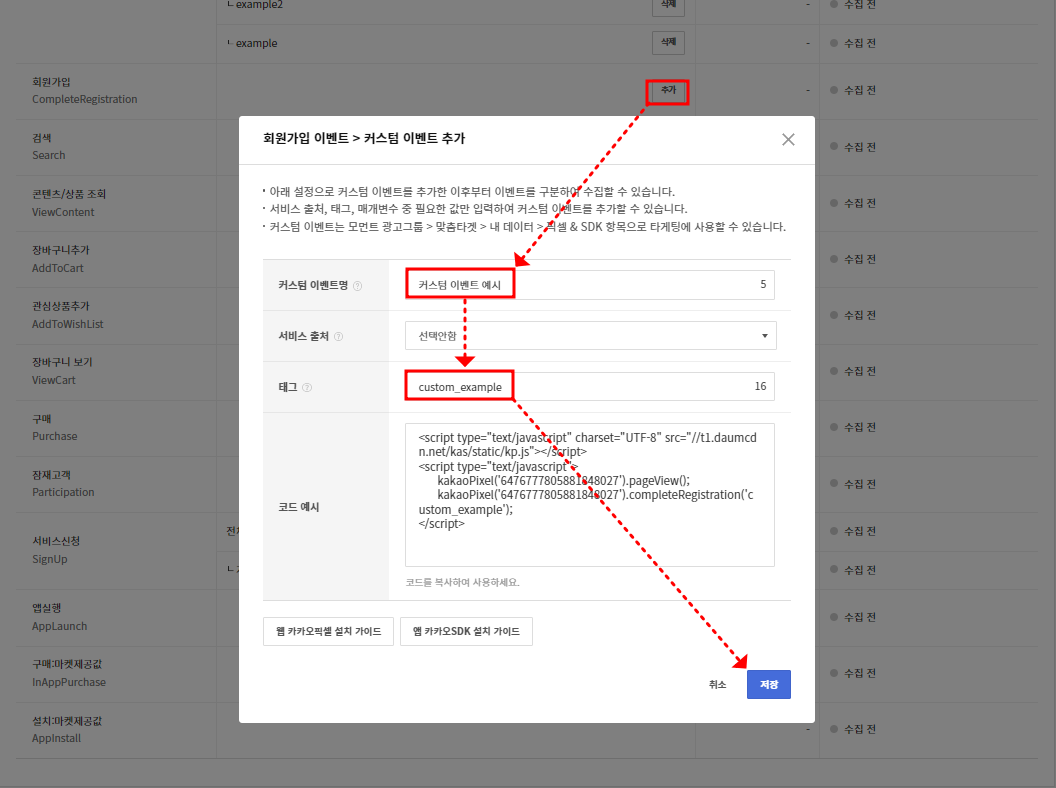The width and height of the screenshot is (1056, 788).
Task: Click the help icon next to 태그
Action: pyautogui.click(x=307, y=387)
